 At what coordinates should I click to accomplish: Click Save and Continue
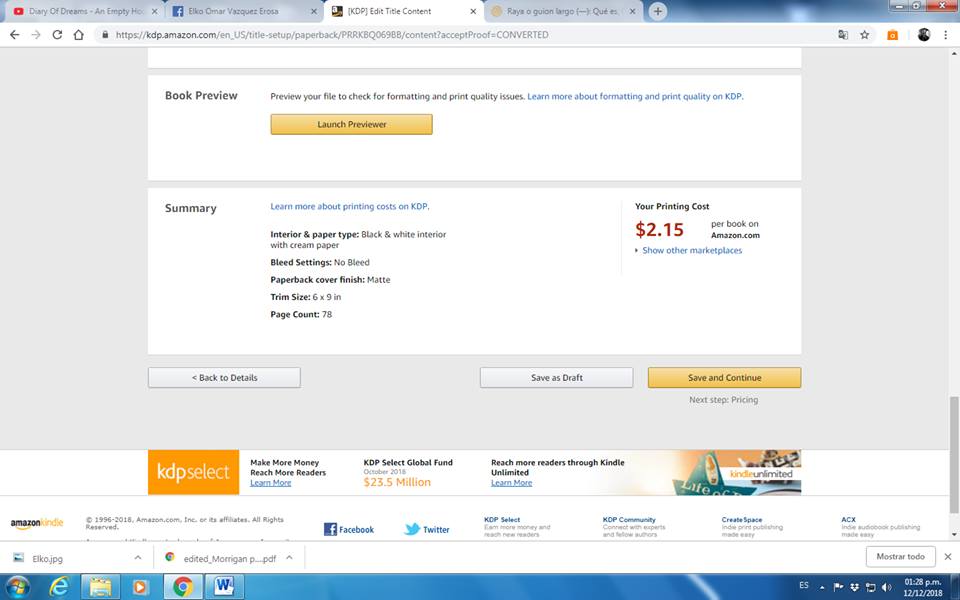(724, 378)
